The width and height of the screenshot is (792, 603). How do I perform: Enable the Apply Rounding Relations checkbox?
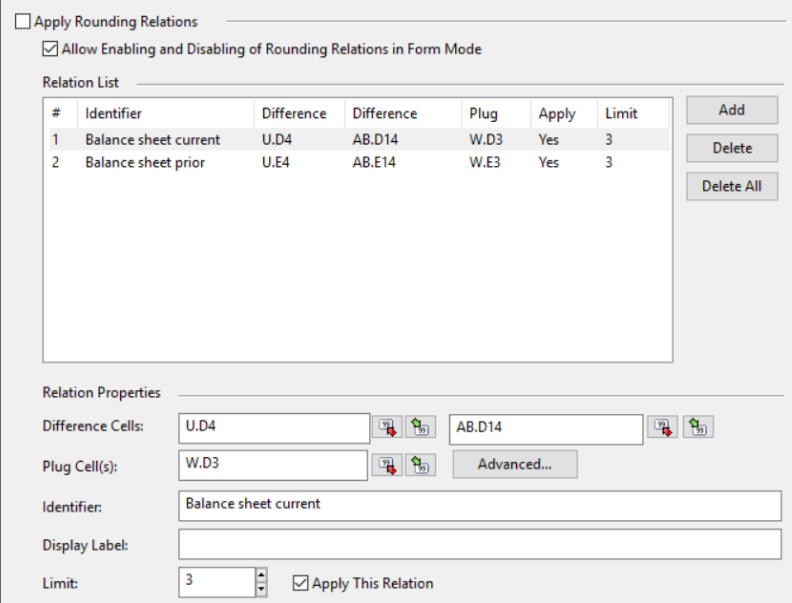[23, 21]
